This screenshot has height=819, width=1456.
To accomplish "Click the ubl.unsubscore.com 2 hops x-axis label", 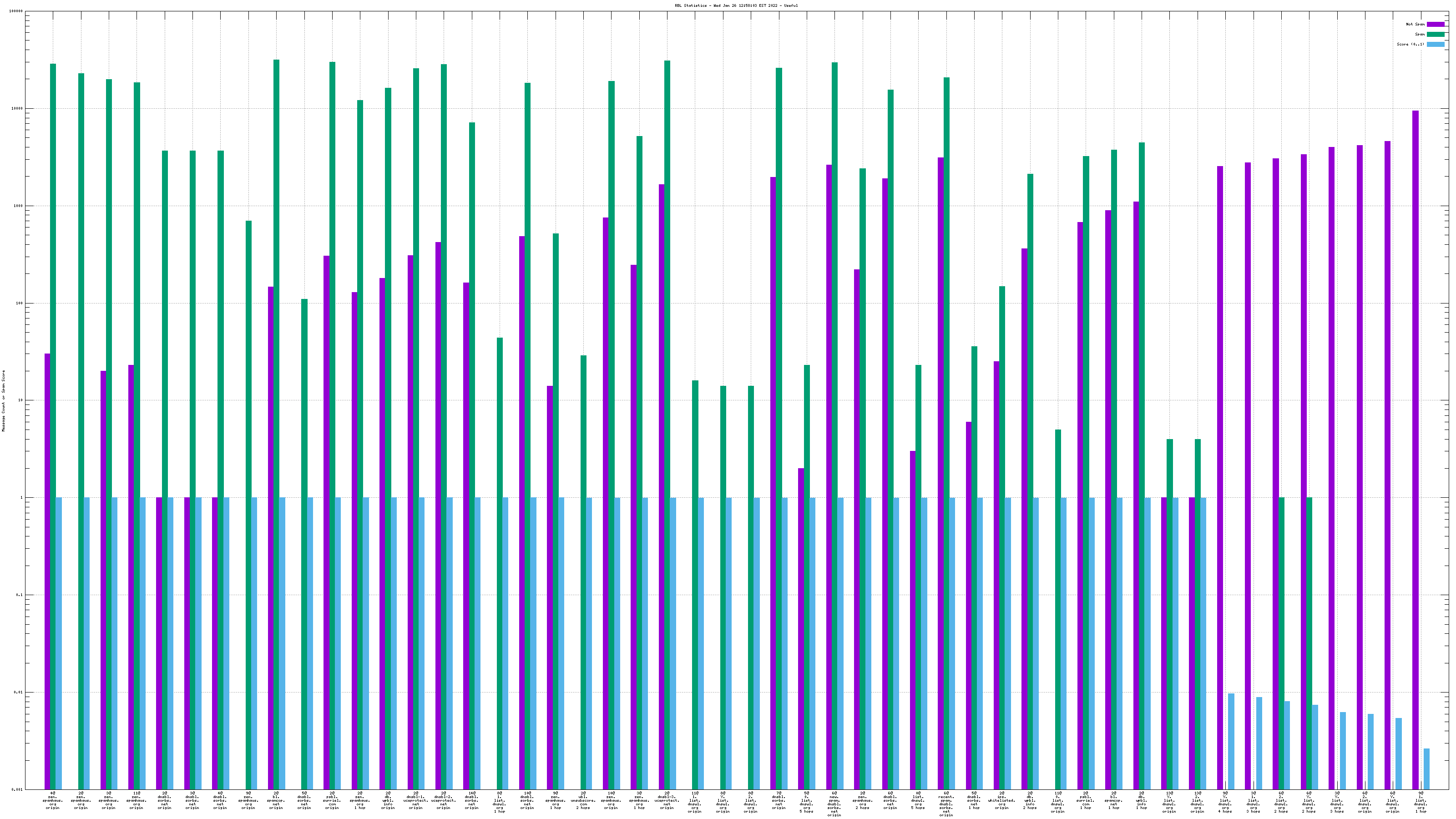I will click(x=583, y=800).
